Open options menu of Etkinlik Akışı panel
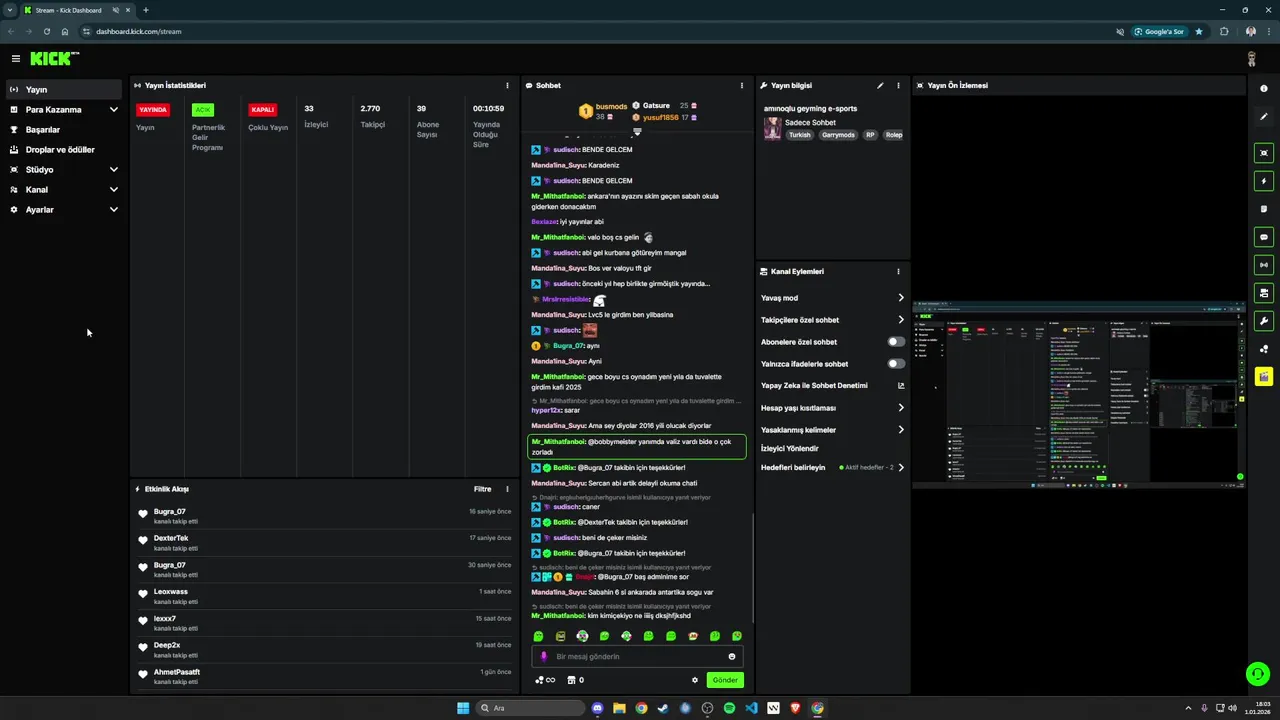1280x720 pixels. pos(507,489)
